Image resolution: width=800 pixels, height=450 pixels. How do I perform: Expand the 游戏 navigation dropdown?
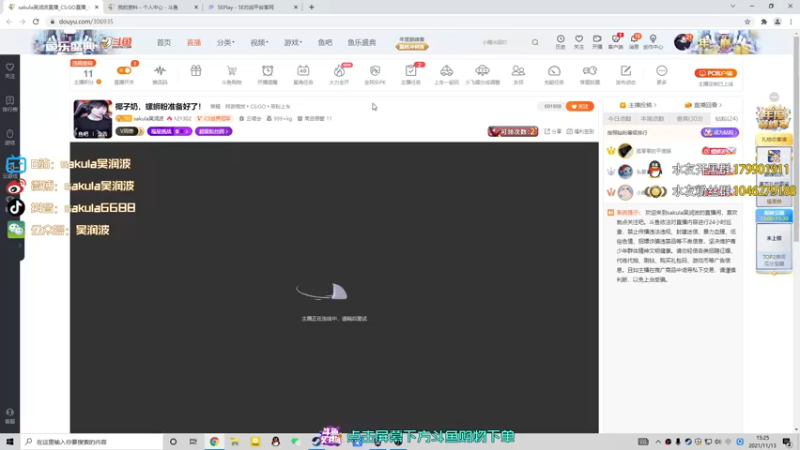point(293,42)
